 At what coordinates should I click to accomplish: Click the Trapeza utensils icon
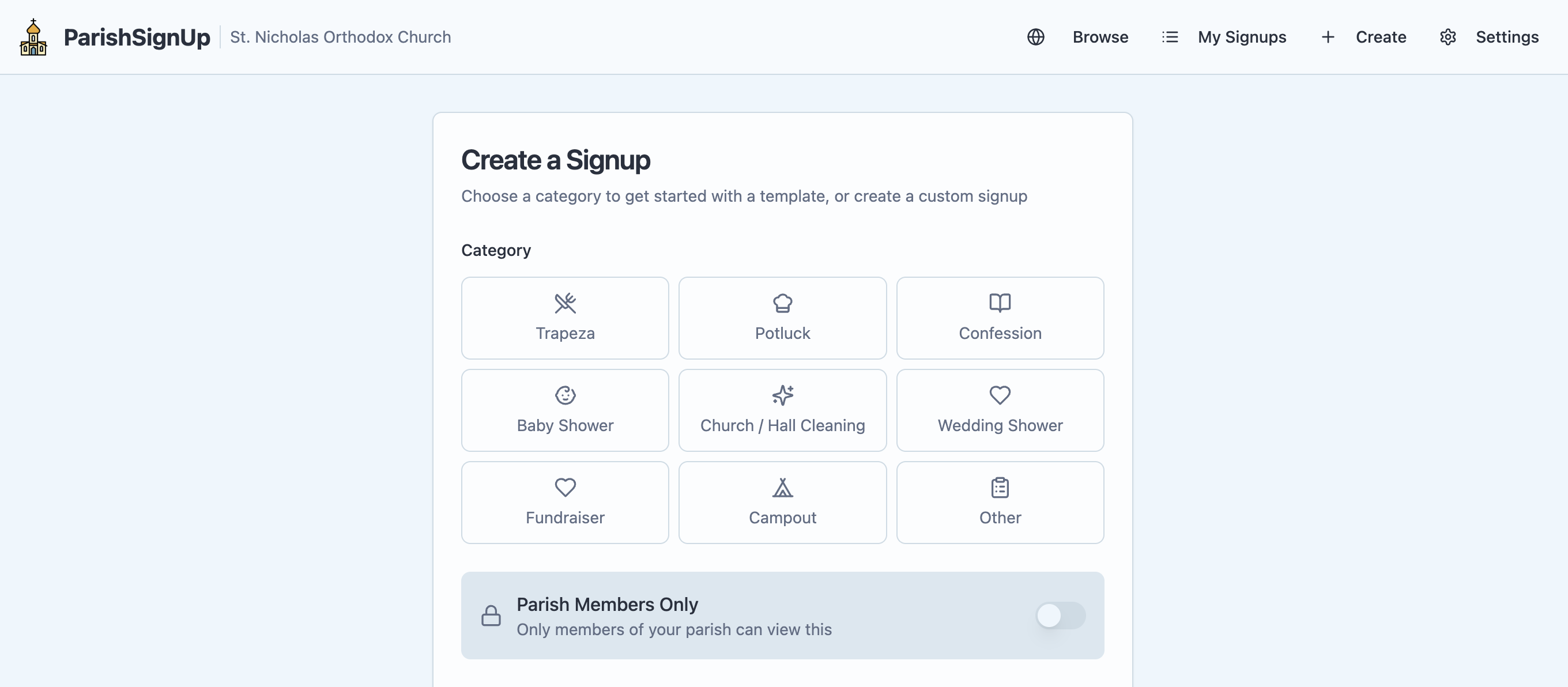pyautogui.click(x=565, y=303)
